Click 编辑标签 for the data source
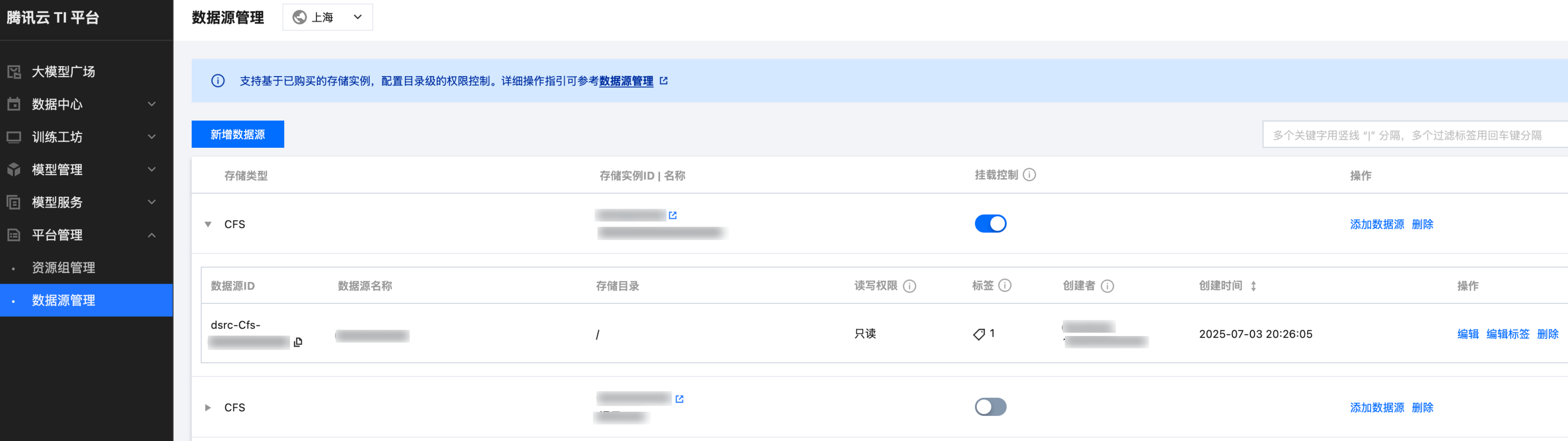Screen dimensions: 1568x441 (x=1507, y=334)
